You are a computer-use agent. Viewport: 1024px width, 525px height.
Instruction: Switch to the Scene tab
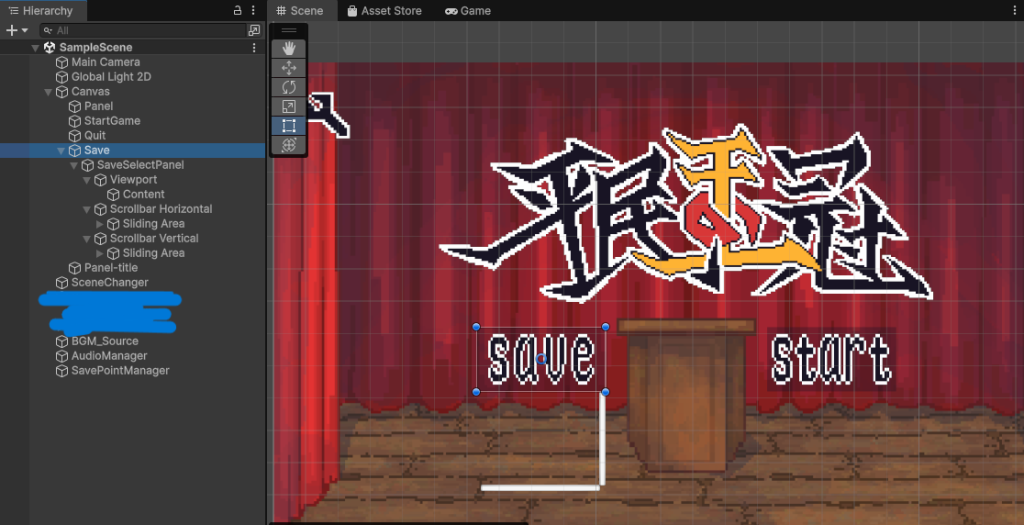click(300, 10)
